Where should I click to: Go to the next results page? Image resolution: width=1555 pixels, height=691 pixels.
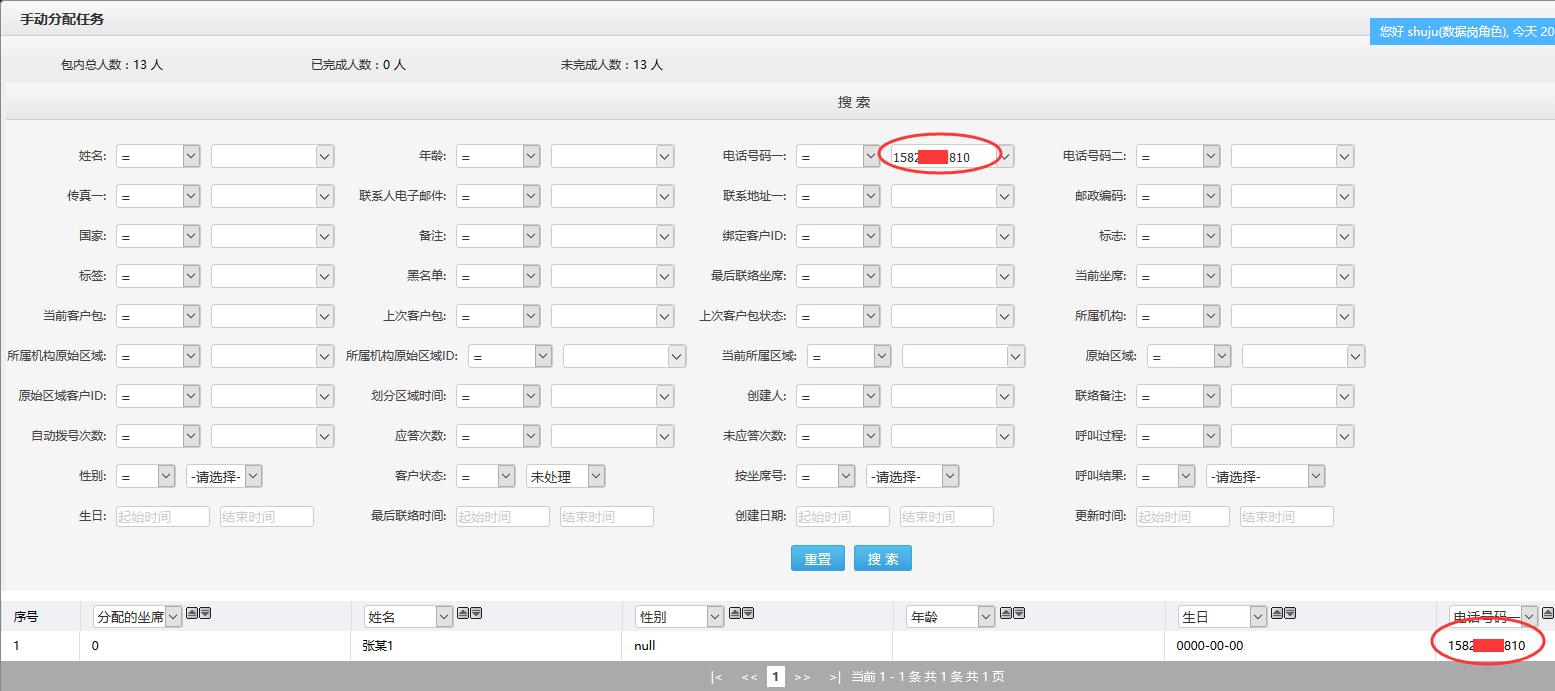(802, 677)
